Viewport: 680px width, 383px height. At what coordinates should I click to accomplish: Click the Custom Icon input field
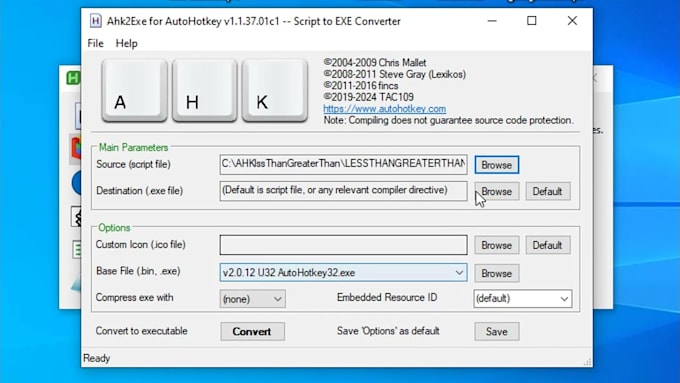coord(343,245)
